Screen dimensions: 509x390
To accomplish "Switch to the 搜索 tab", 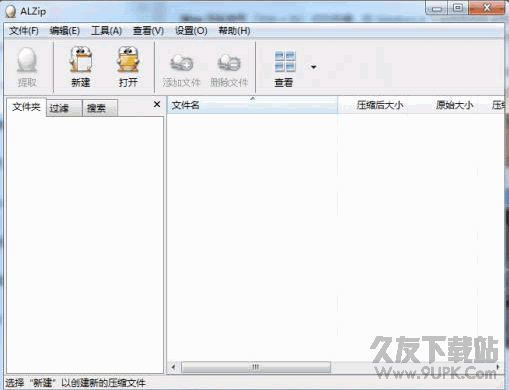I will (100, 108).
